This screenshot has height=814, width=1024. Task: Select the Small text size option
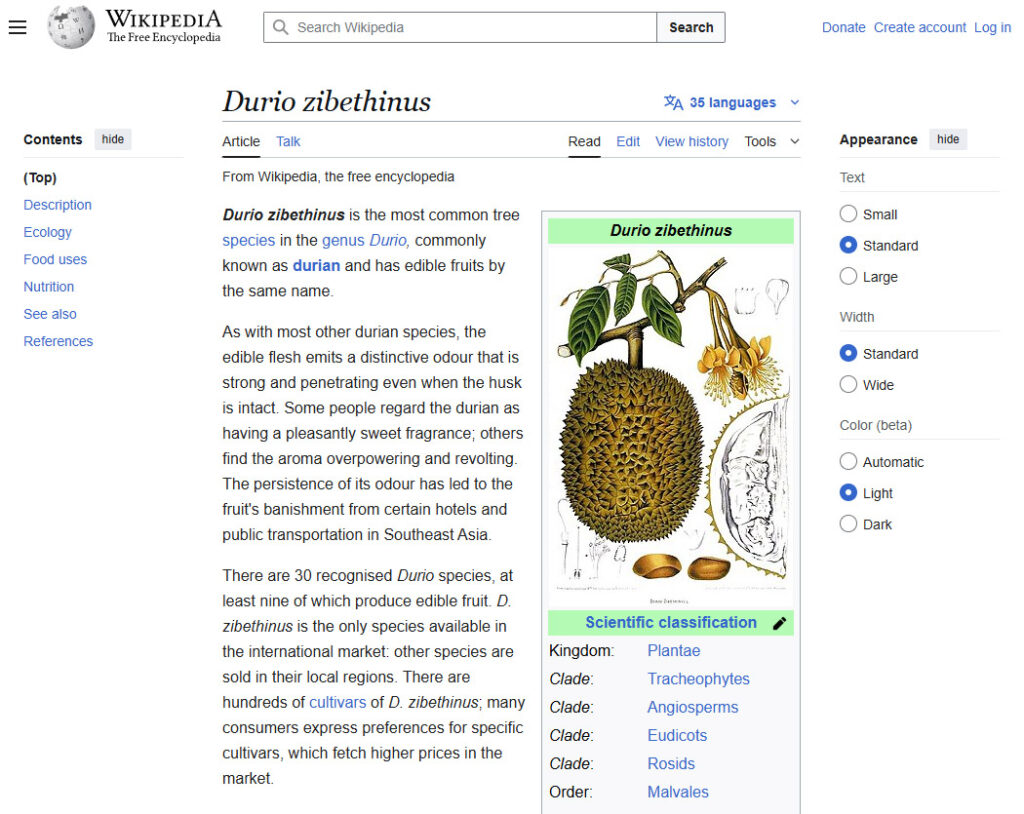click(848, 214)
